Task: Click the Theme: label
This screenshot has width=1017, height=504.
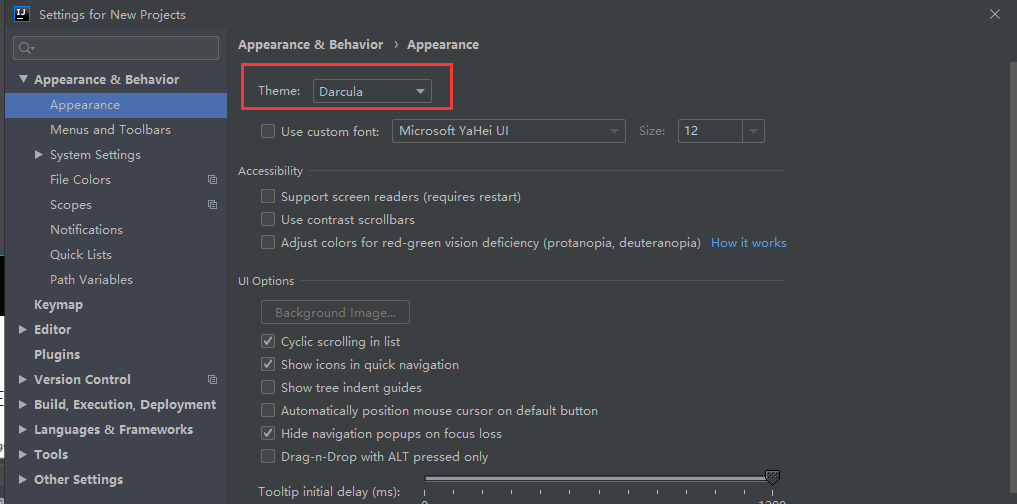Action: coord(279,91)
